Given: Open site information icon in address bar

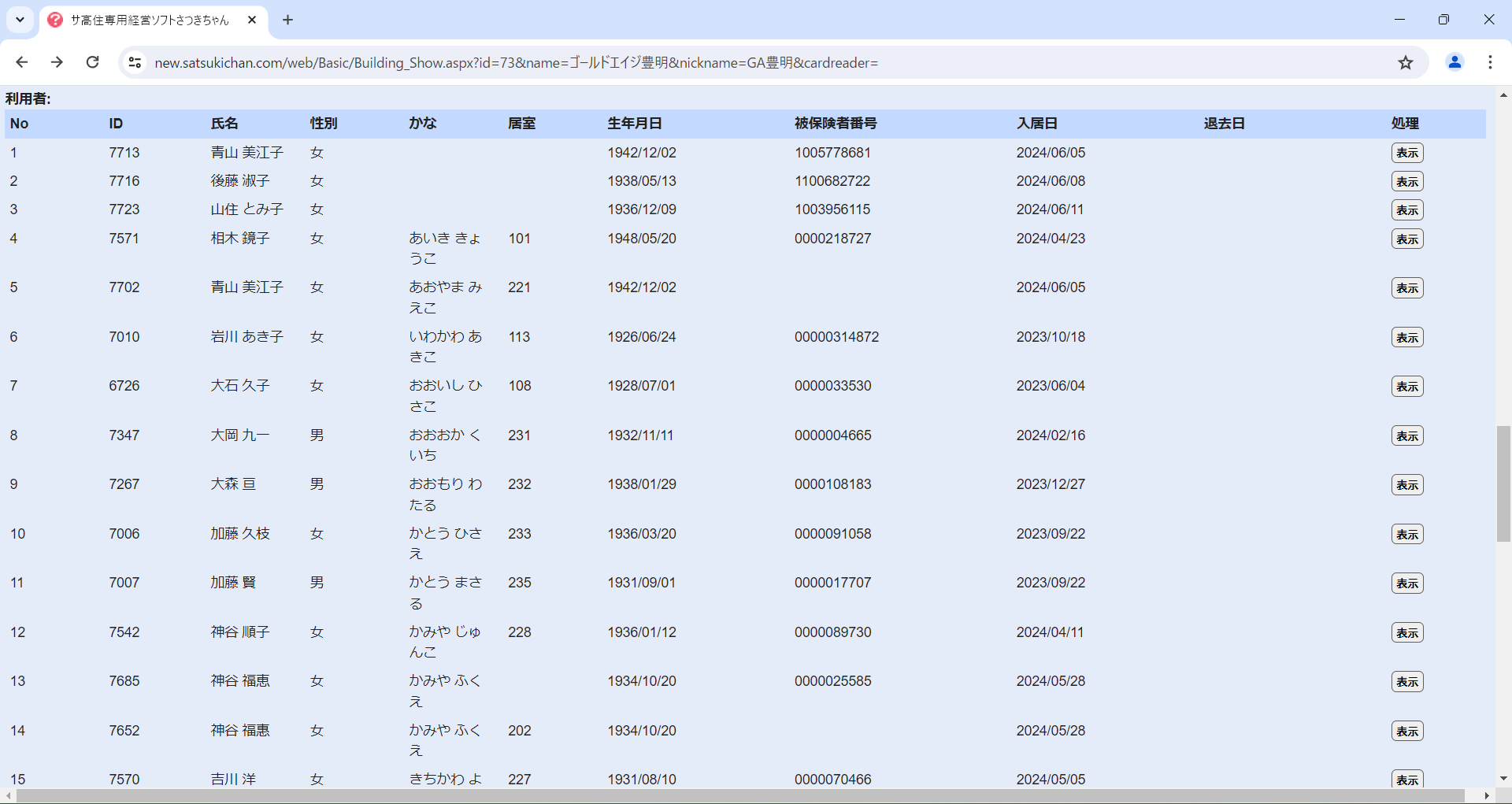Looking at the screenshot, I should (x=135, y=62).
